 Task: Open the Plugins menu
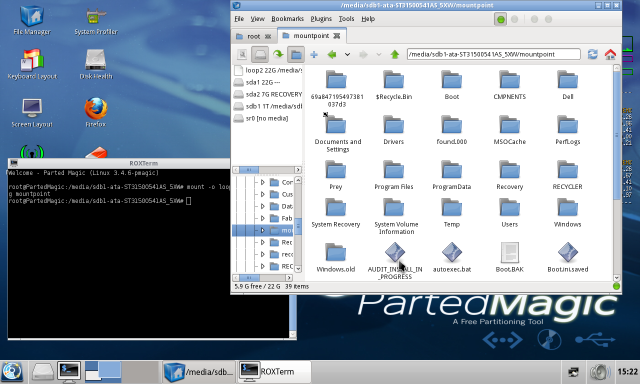point(321,19)
